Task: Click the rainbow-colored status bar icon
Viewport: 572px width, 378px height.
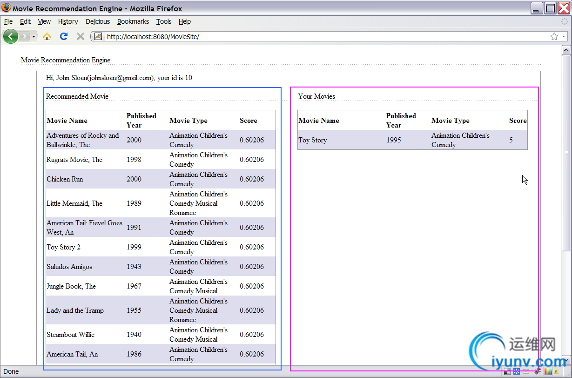Action: click(548, 372)
